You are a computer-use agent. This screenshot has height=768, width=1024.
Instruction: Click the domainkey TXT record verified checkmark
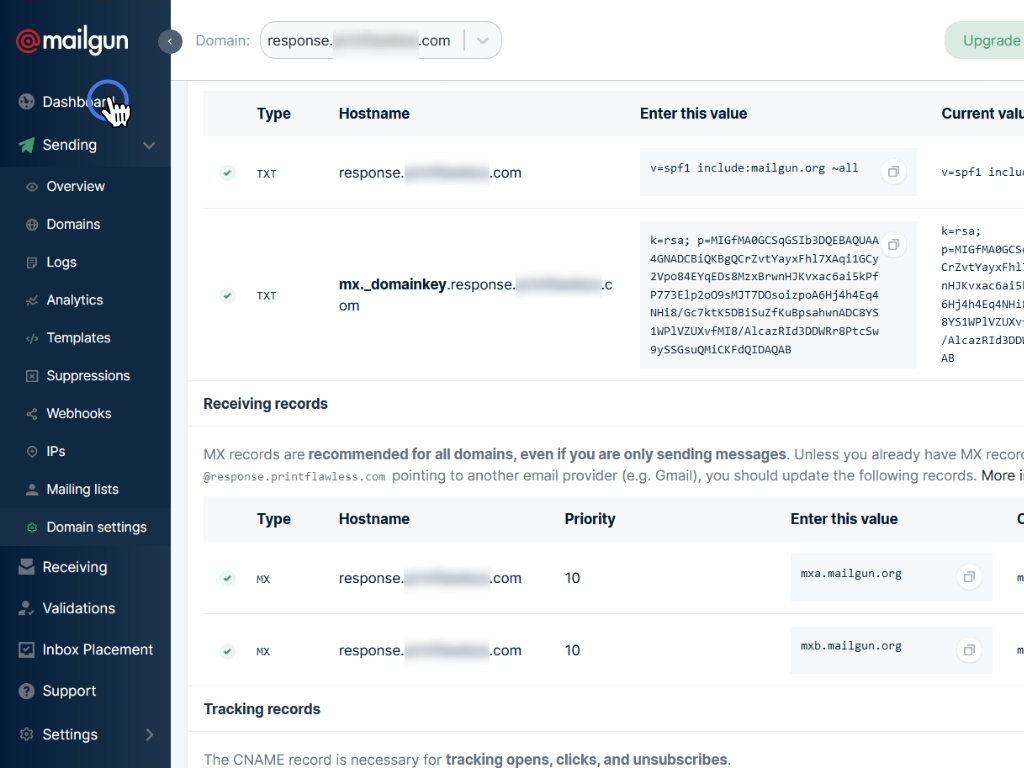[x=227, y=295]
